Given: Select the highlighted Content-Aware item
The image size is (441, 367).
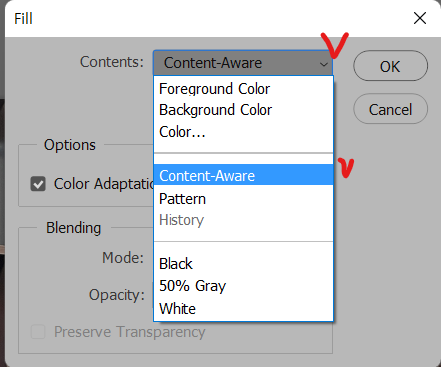Looking at the screenshot, I should pos(243,175).
